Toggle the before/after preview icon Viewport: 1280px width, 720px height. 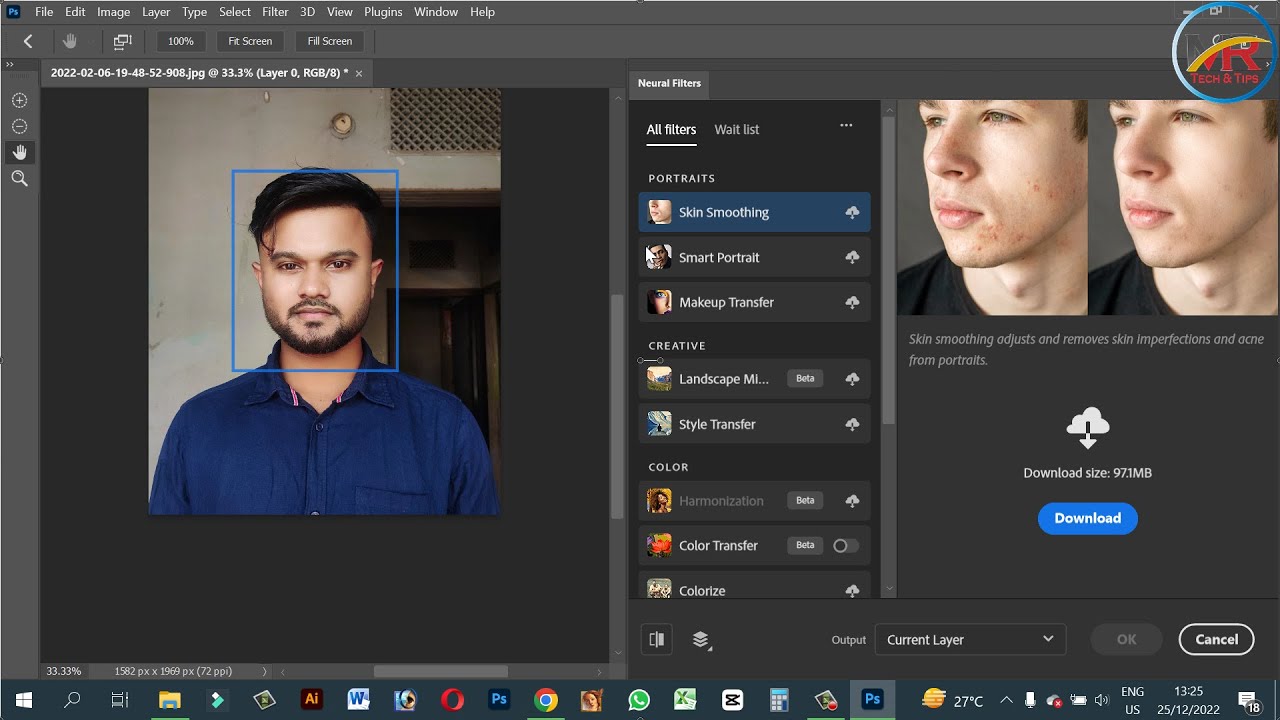(x=657, y=639)
